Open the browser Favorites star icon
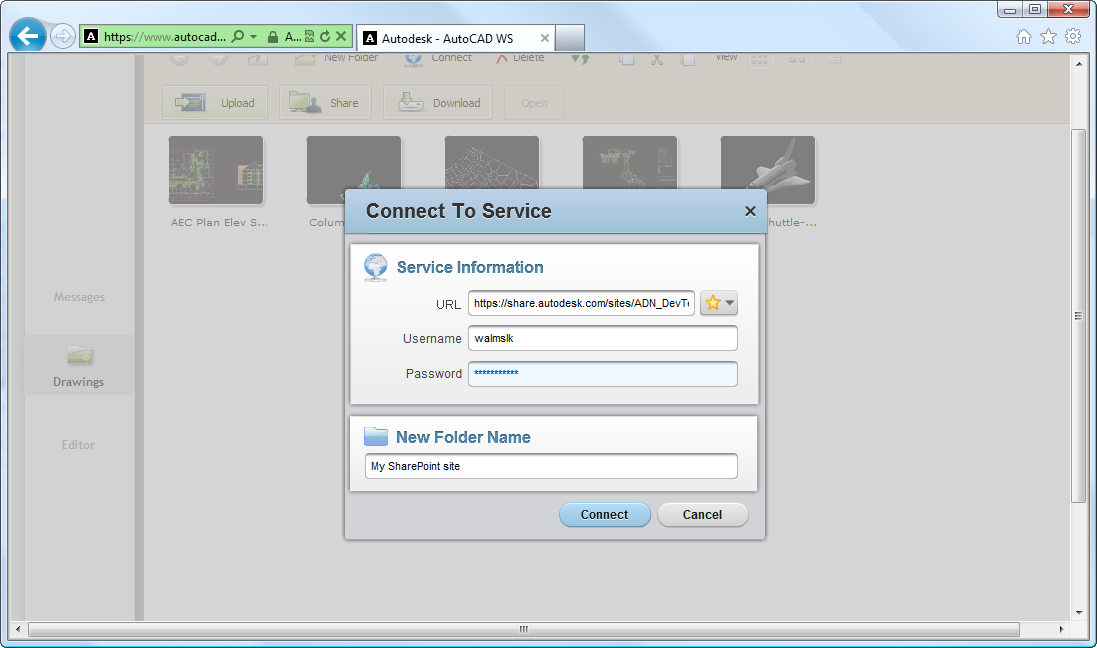Viewport: 1097px width, 648px height. pyautogui.click(x=1048, y=37)
